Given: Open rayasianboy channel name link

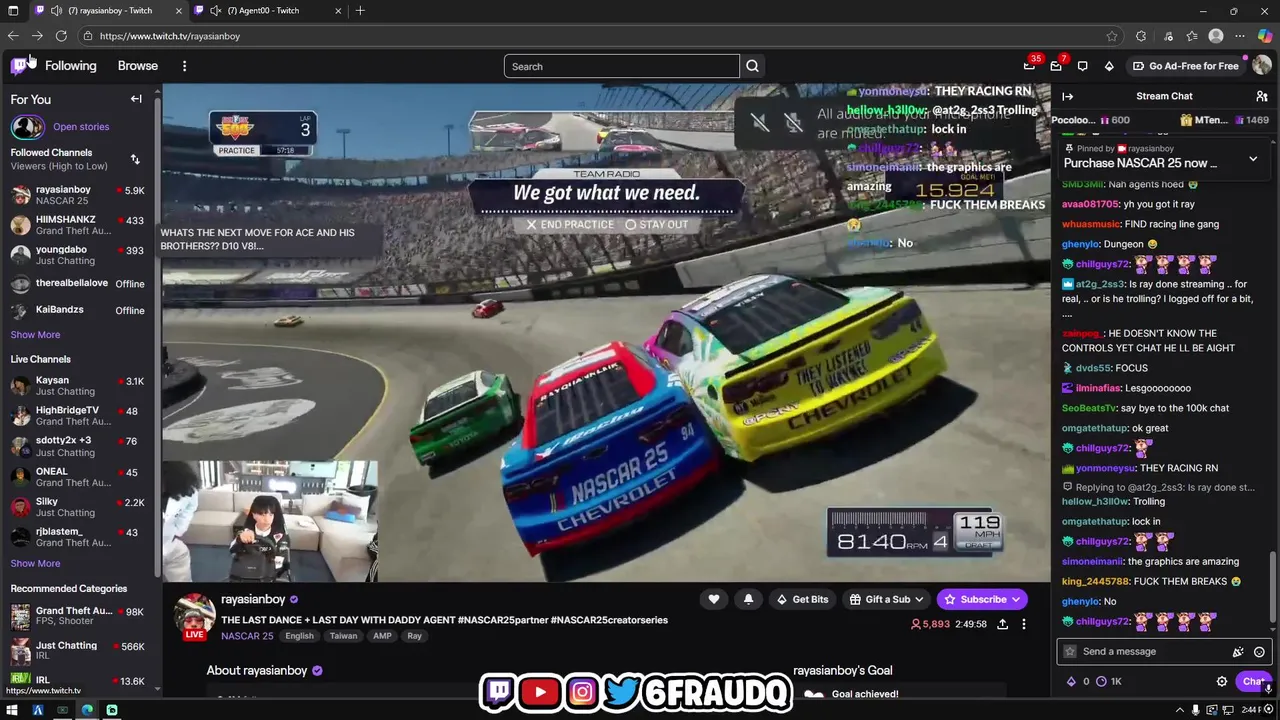Looking at the screenshot, I should coord(253,599).
